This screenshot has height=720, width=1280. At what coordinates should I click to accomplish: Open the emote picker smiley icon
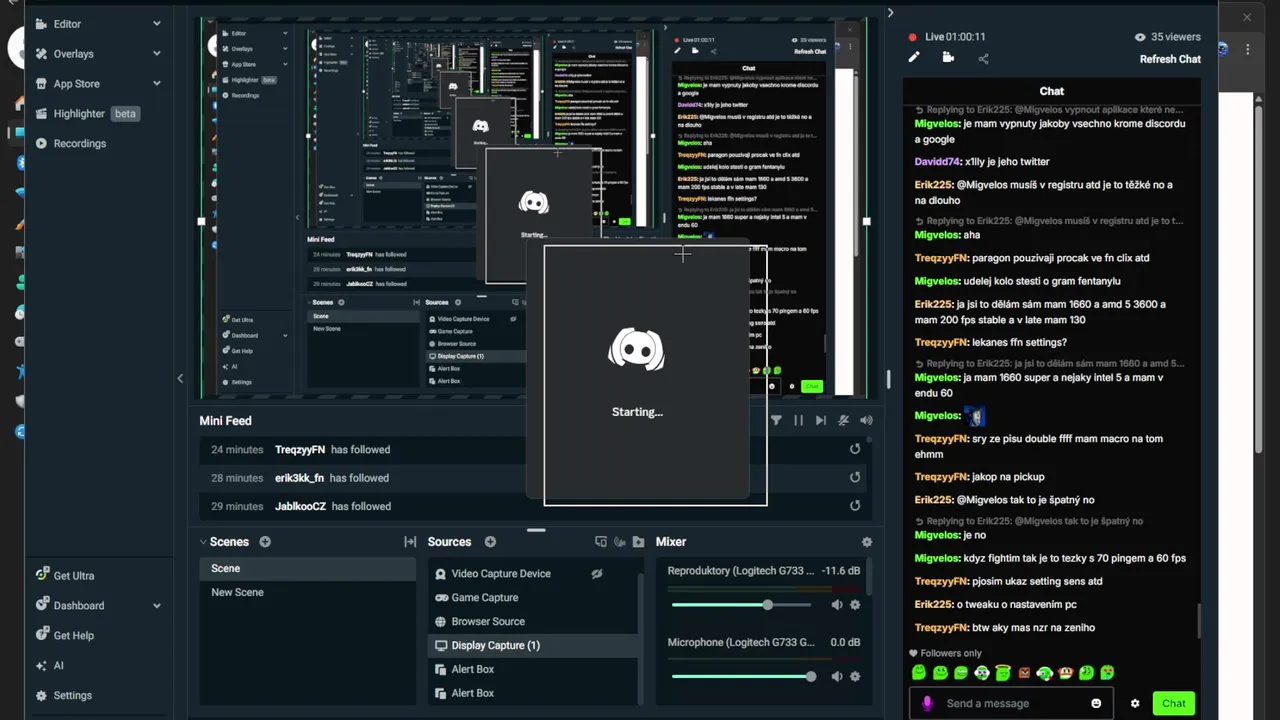pyautogui.click(x=1096, y=704)
